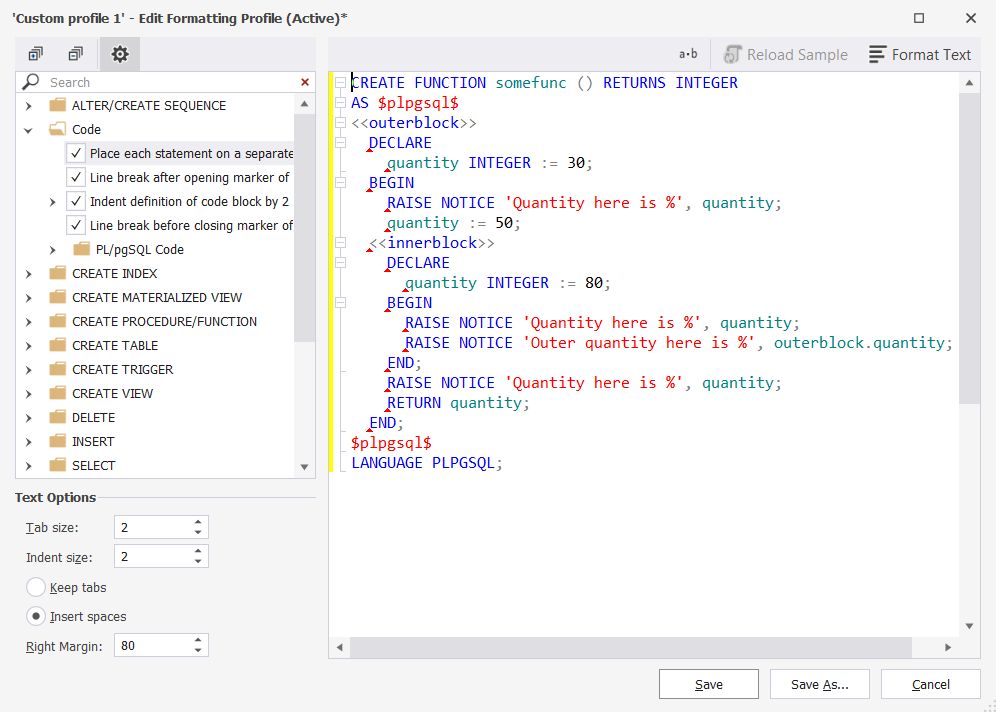Collapse the CREATE FUNCTION code fold marker

pos(340,83)
